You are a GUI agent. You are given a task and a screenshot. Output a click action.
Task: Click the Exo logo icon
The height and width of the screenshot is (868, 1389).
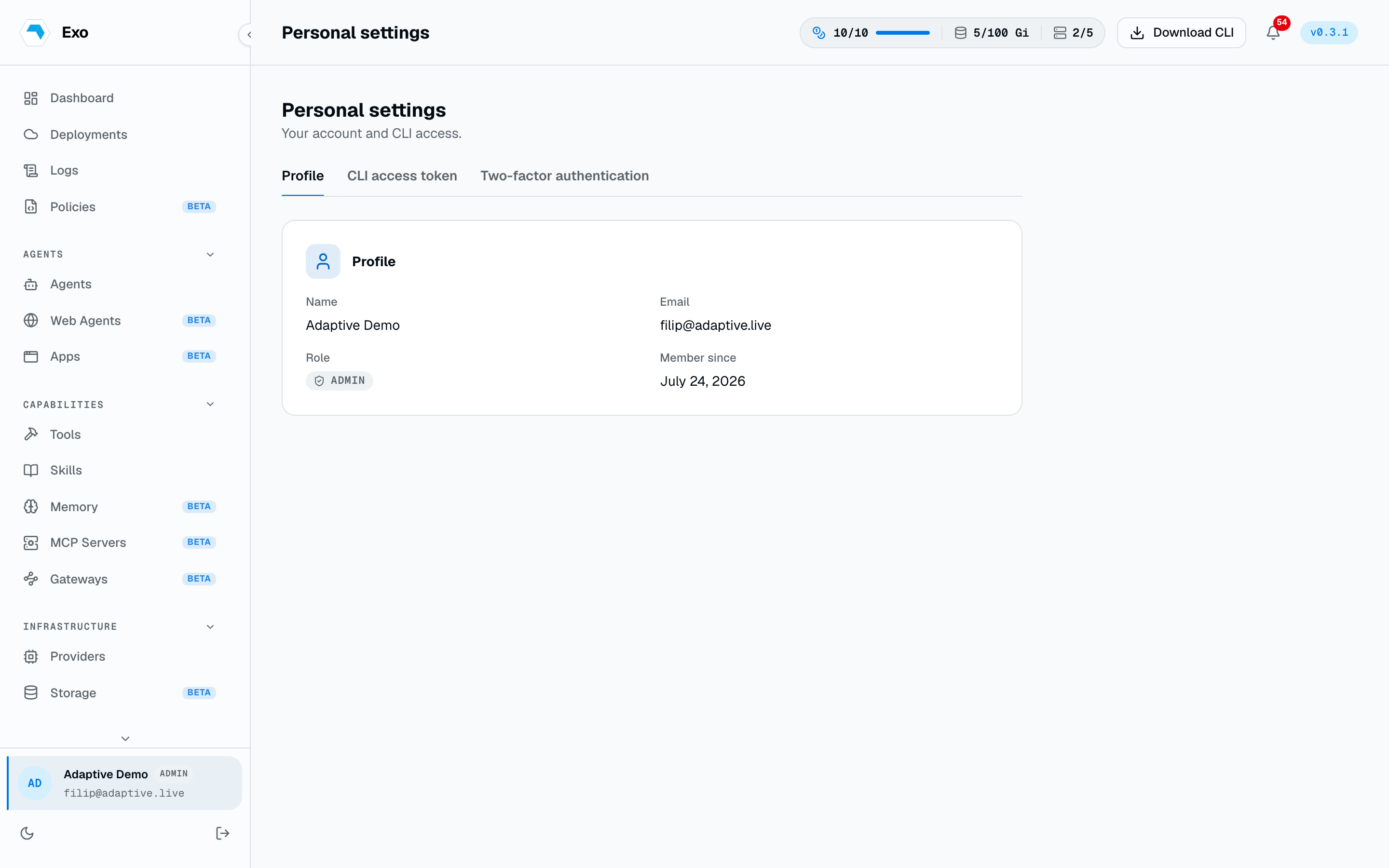point(35,32)
